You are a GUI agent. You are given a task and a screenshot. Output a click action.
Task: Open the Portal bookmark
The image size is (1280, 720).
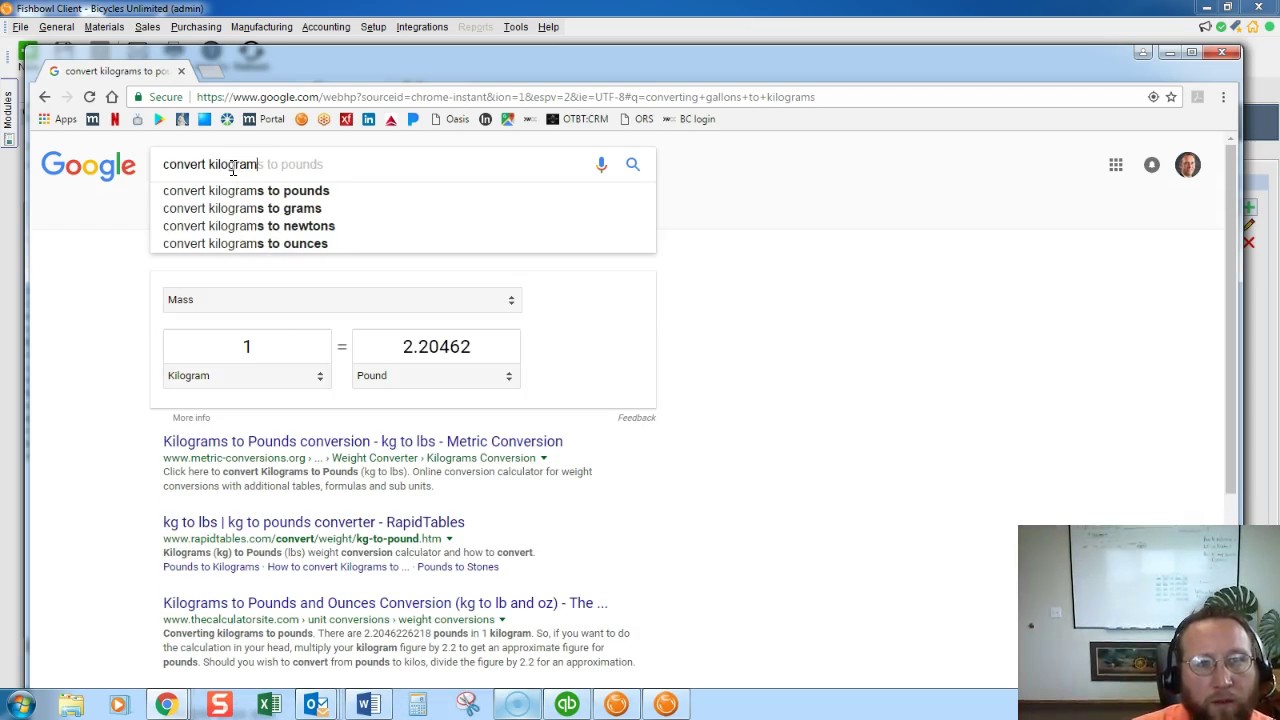(264, 119)
